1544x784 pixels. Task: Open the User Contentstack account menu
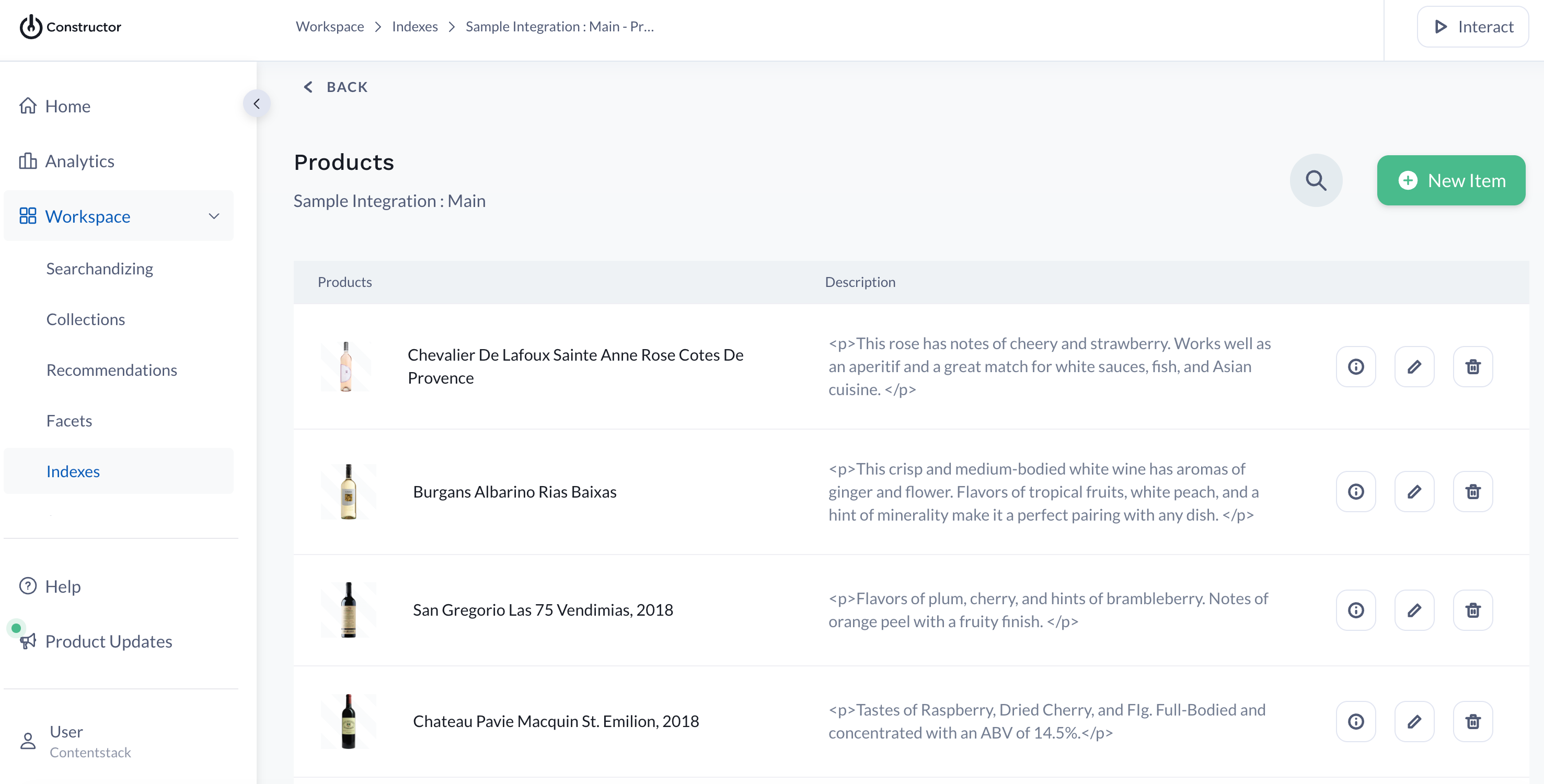90,742
